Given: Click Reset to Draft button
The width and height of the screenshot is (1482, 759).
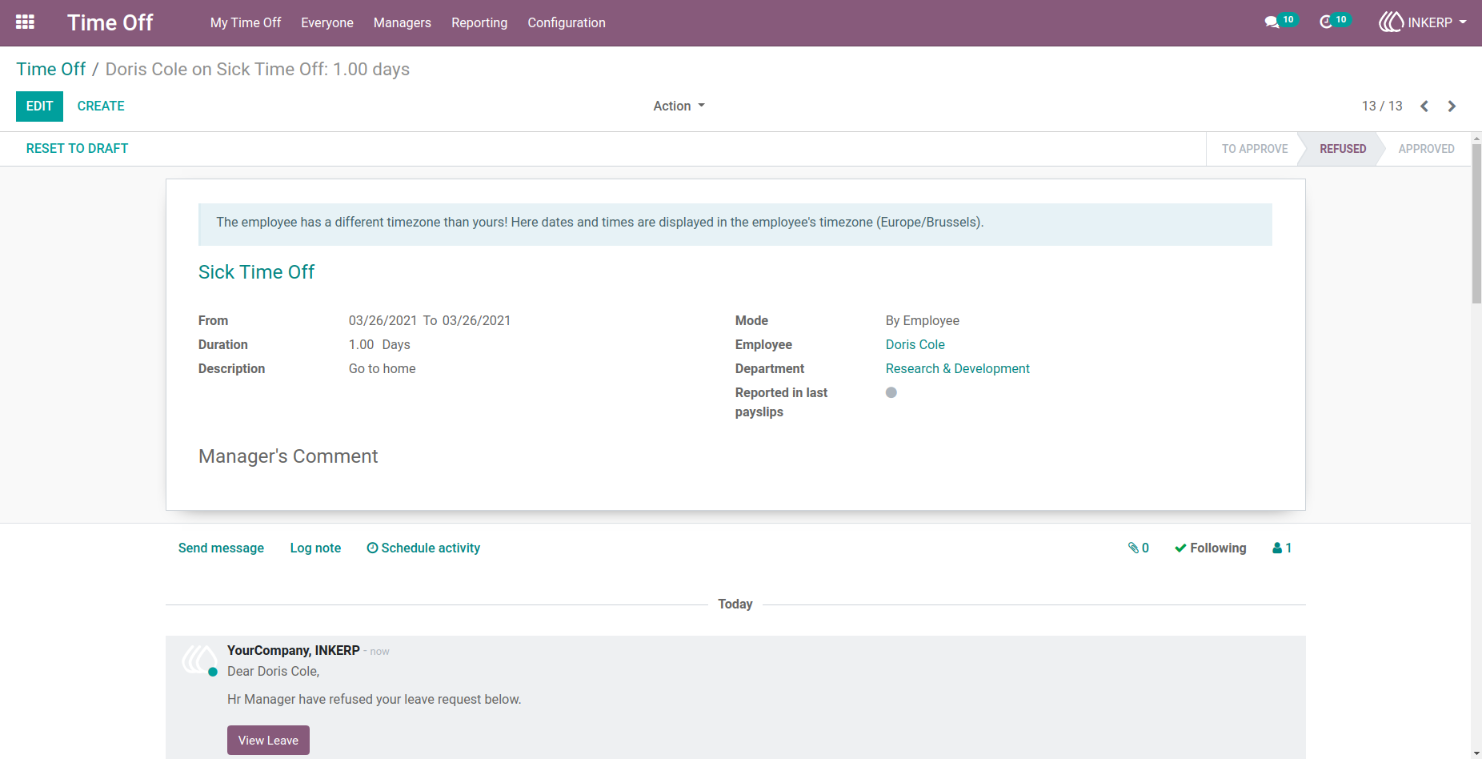Looking at the screenshot, I should tap(77, 148).
